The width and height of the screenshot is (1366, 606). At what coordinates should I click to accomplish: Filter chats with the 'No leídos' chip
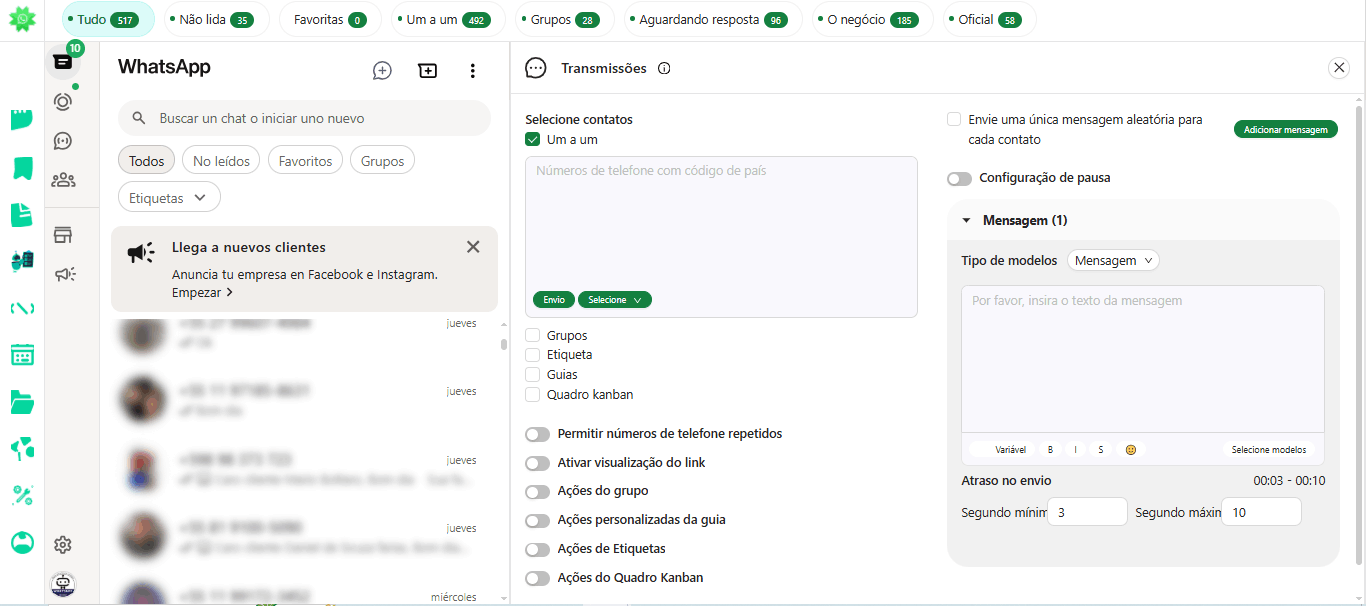[x=221, y=161]
